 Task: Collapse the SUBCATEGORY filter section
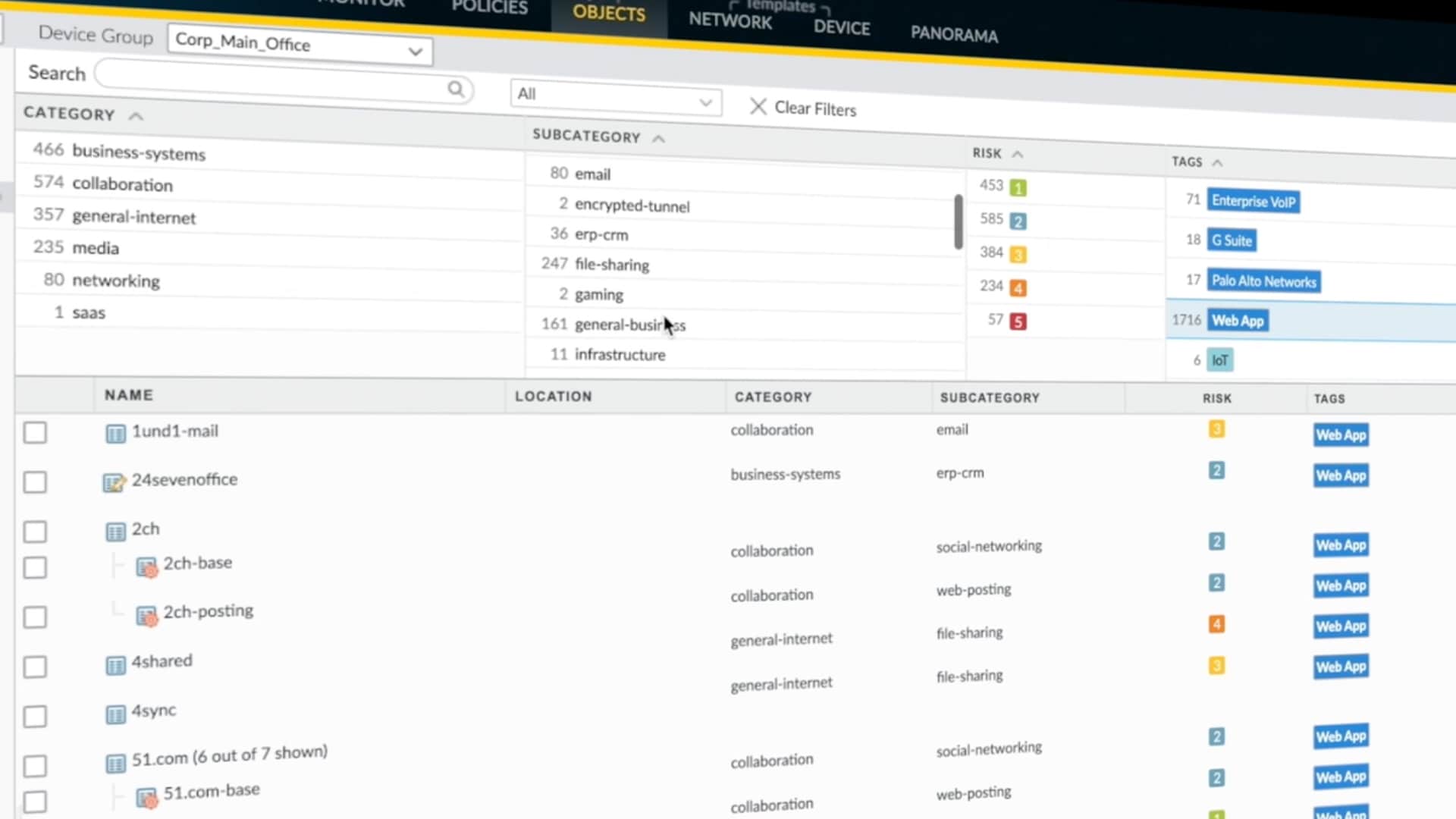tap(658, 138)
